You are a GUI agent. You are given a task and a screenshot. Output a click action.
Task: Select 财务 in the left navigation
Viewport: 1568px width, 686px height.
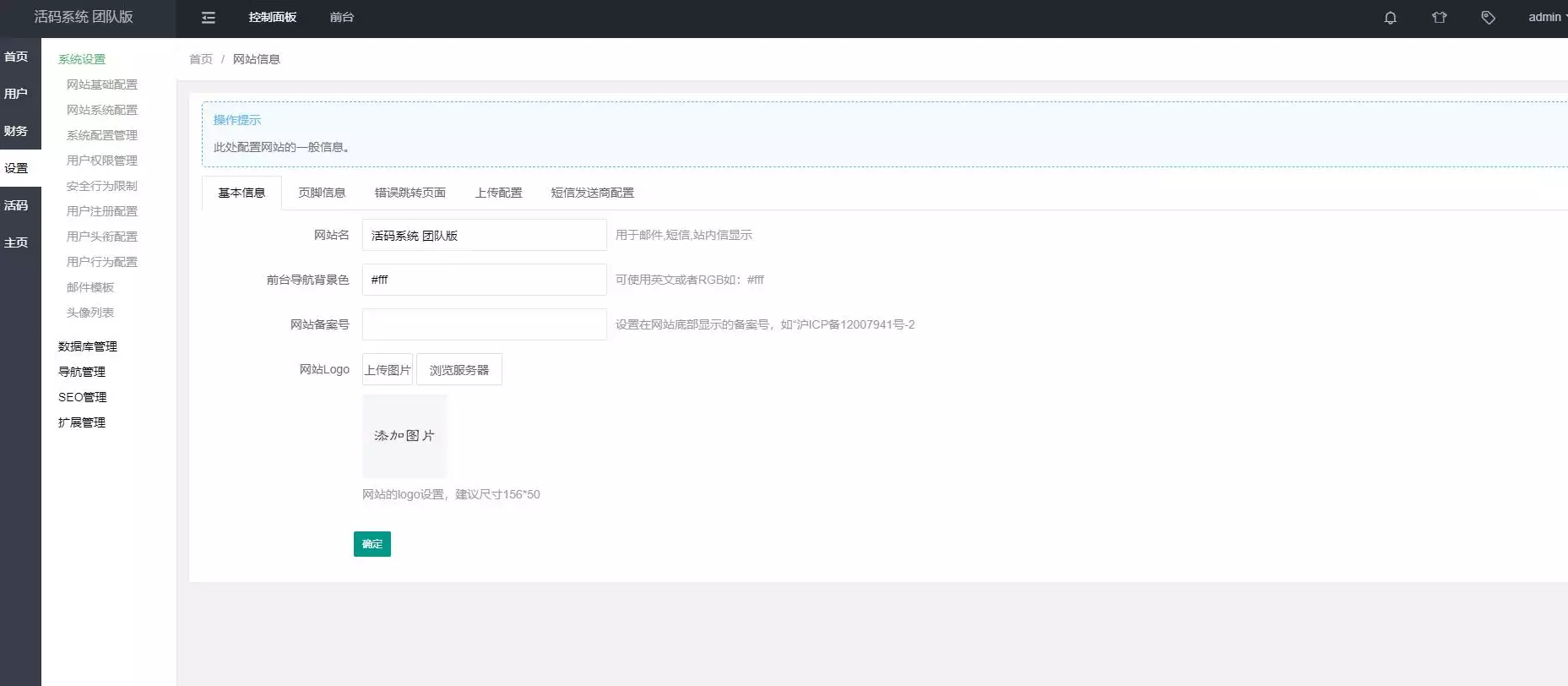(16, 131)
